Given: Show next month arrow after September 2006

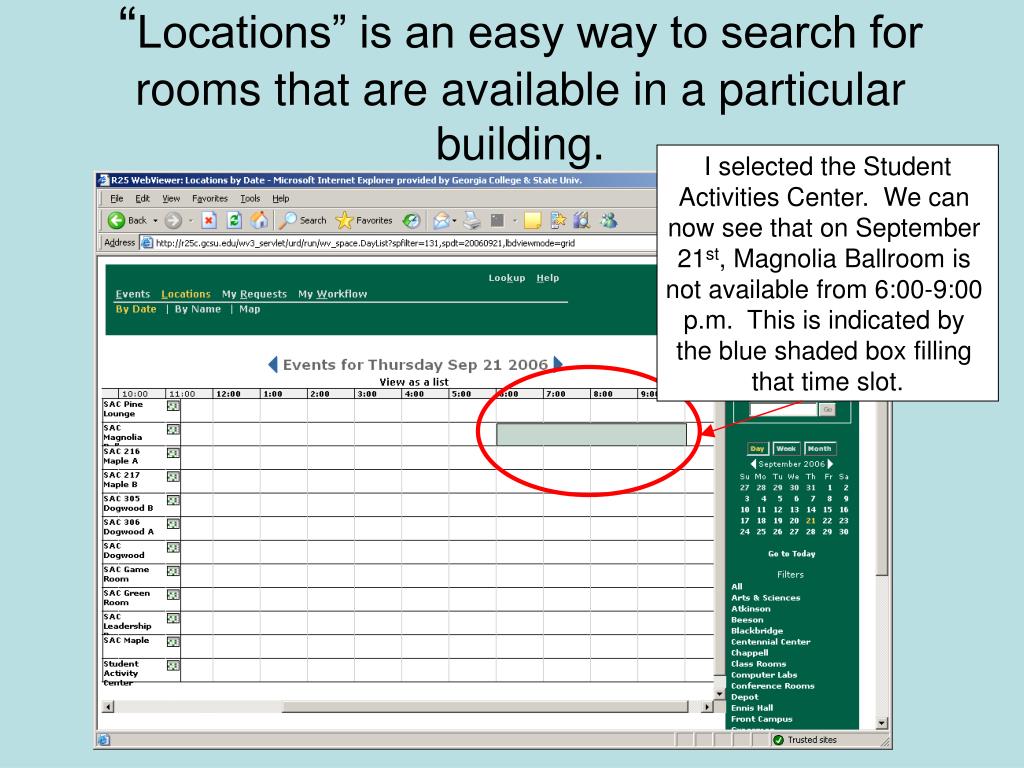Looking at the screenshot, I should (x=830, y=464).
